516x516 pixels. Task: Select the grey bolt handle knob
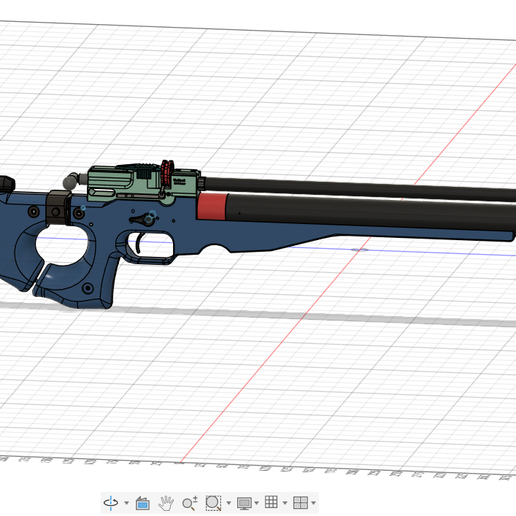click(x=70, y=182)
